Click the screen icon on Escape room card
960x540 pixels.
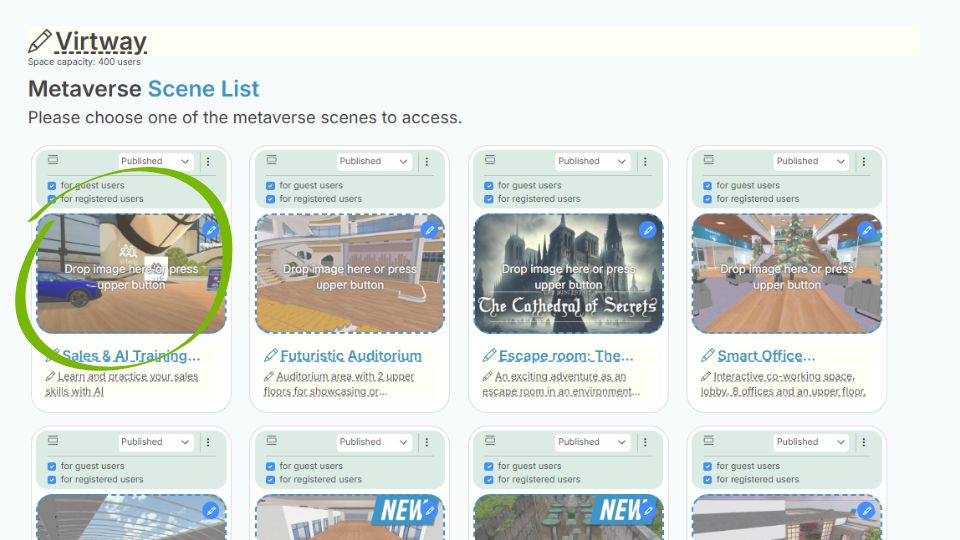click(x=489, y=160)
